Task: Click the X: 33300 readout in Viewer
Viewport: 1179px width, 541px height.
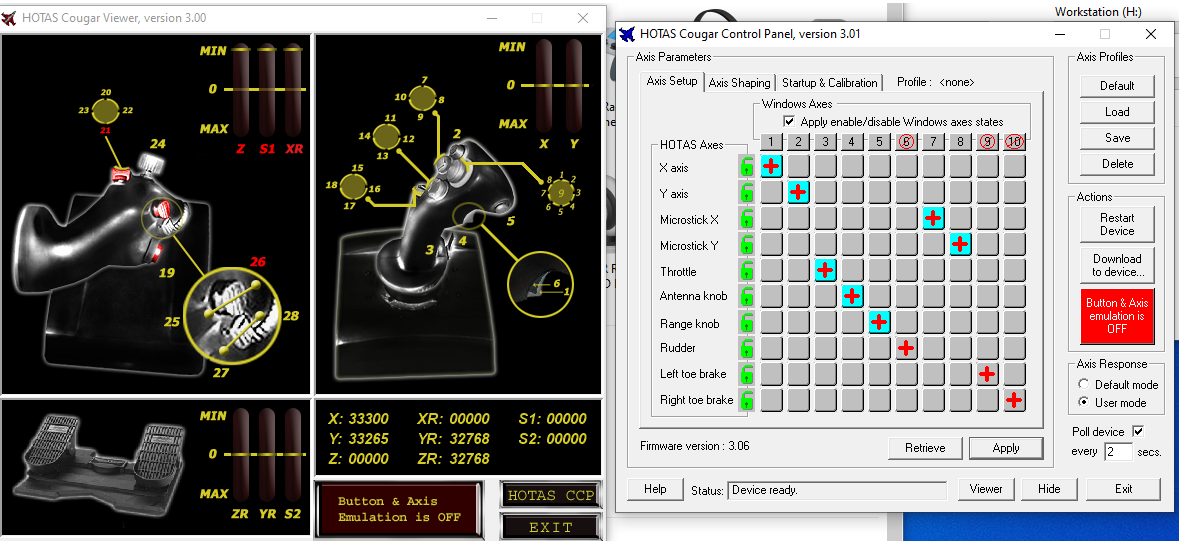Action: (359, 419)
